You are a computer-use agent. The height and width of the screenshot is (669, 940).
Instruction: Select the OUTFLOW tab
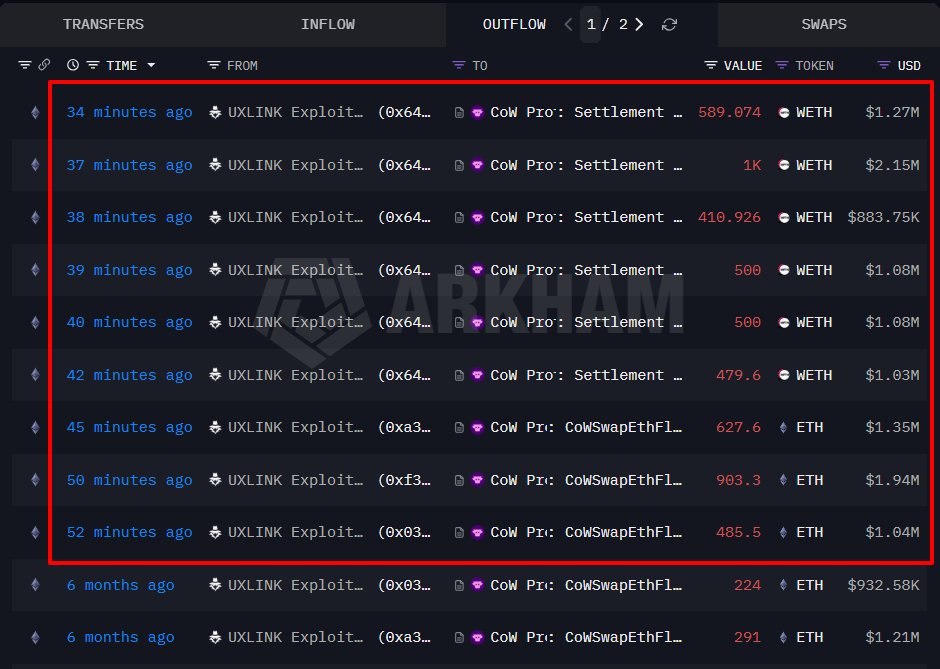point(514,24)
